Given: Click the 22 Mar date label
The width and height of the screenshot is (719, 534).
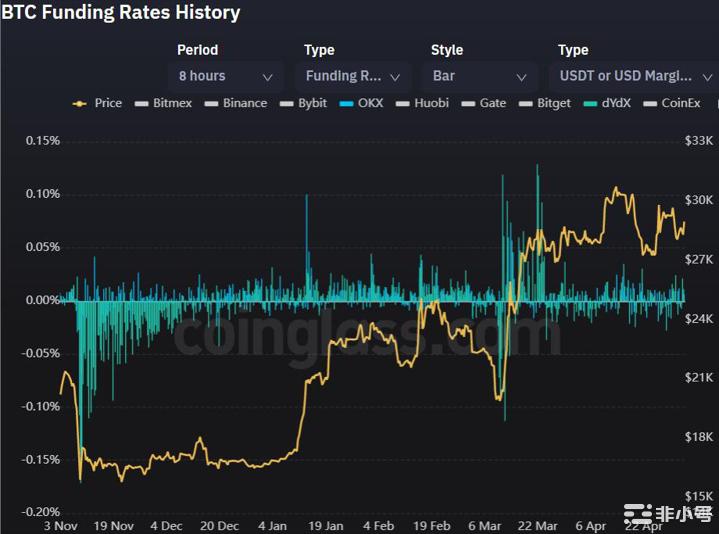Looking at the screenshot, I should (538, 525).
